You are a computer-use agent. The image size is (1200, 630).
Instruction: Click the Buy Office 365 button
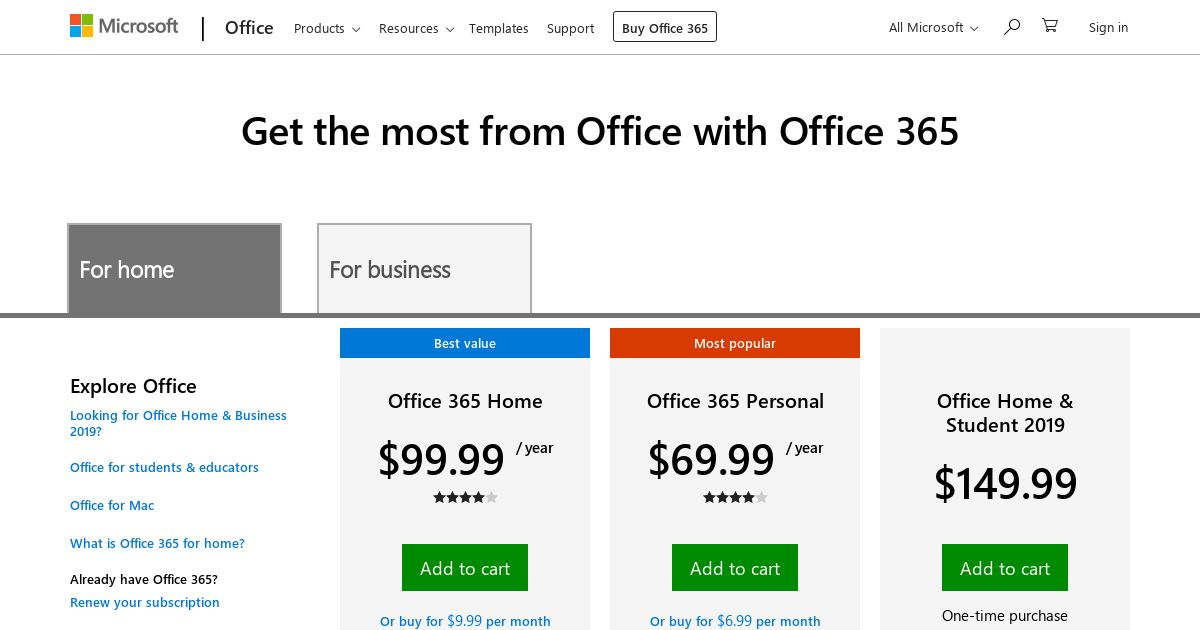pyautogui.click(x=665, y=27)
